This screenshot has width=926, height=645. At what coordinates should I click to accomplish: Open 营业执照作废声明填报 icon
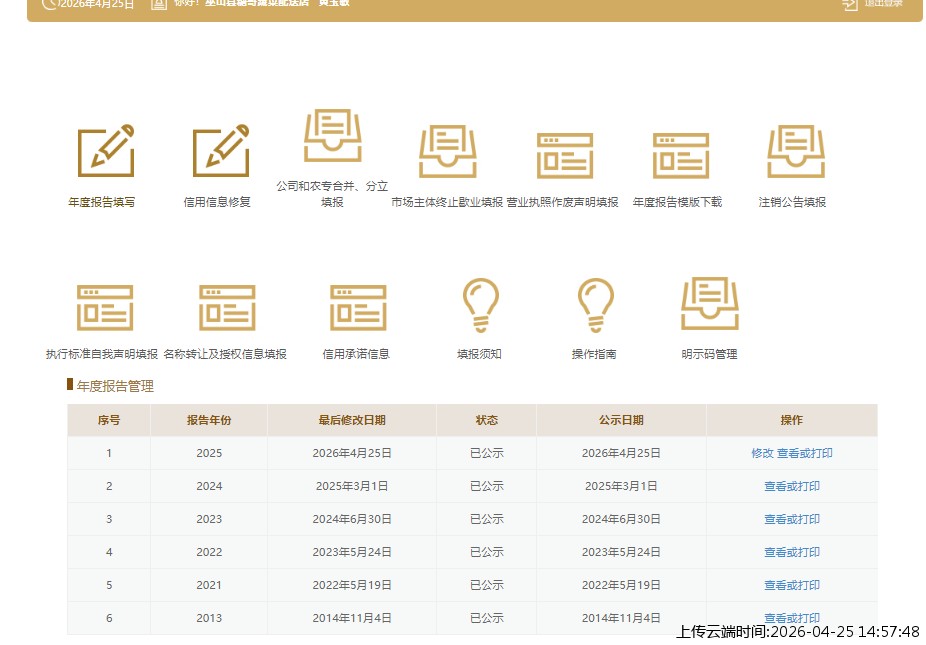564,155
